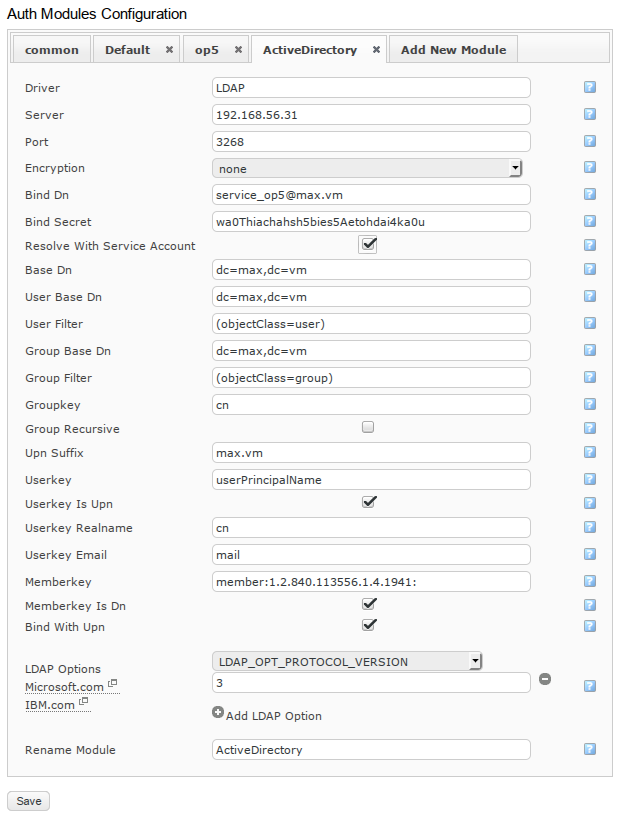The image size is (620, 817).
Task: Open help icon for Userkey Email
Action: tap(589, 555)
